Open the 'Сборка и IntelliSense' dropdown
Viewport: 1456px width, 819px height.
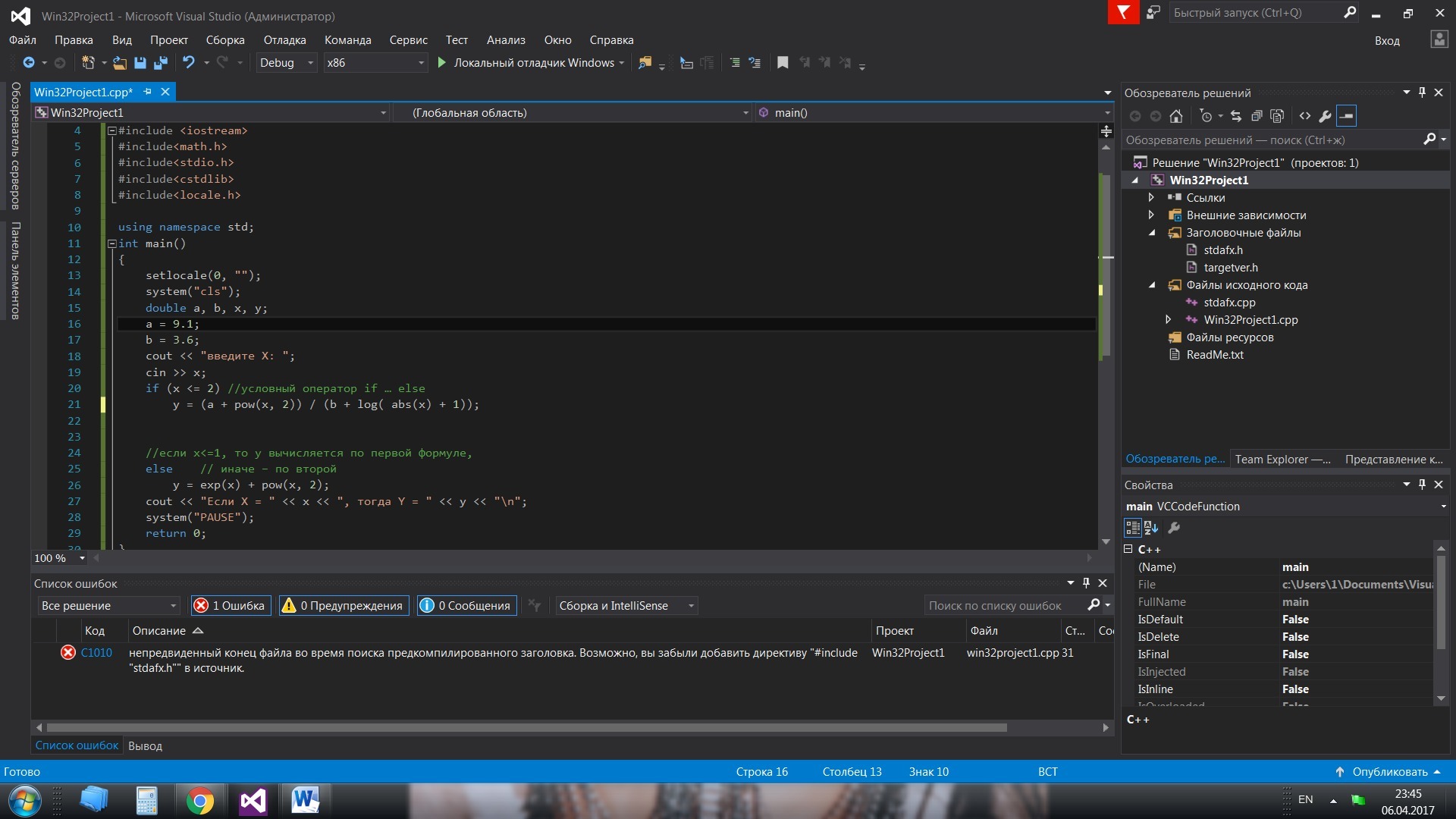[626, 605]
